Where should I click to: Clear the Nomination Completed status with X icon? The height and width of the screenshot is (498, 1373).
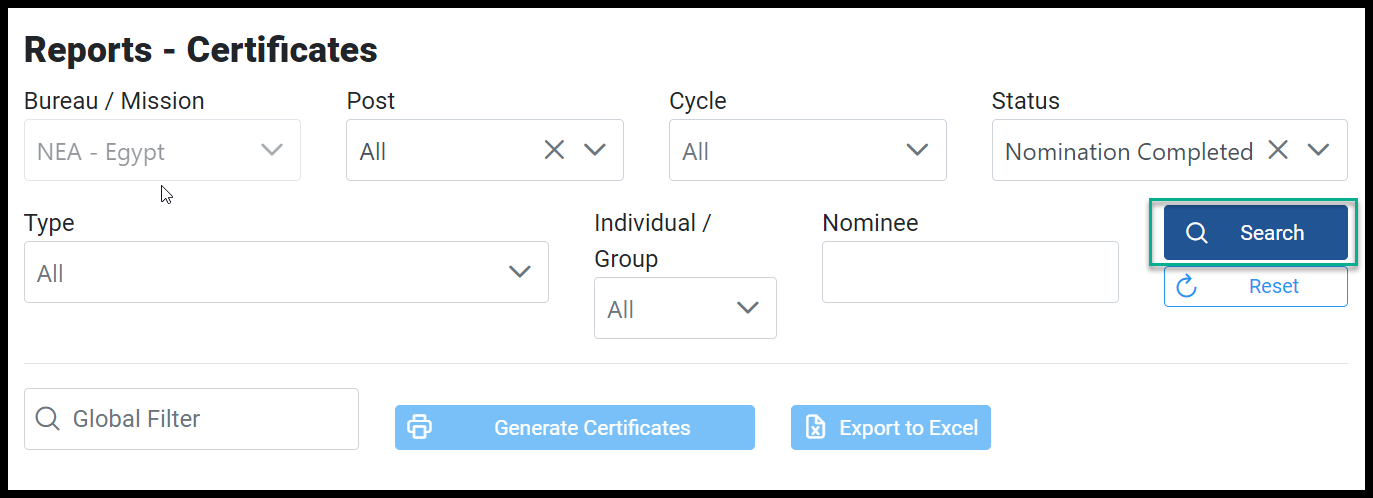[x=1278, y=150]
